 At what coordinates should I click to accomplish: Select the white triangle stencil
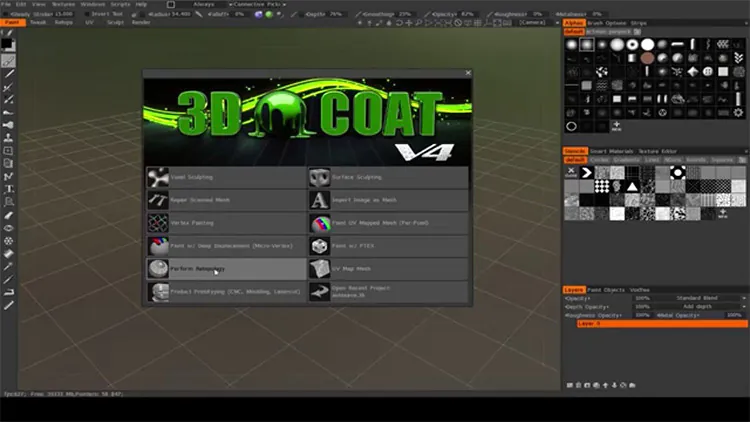[632, 187]
